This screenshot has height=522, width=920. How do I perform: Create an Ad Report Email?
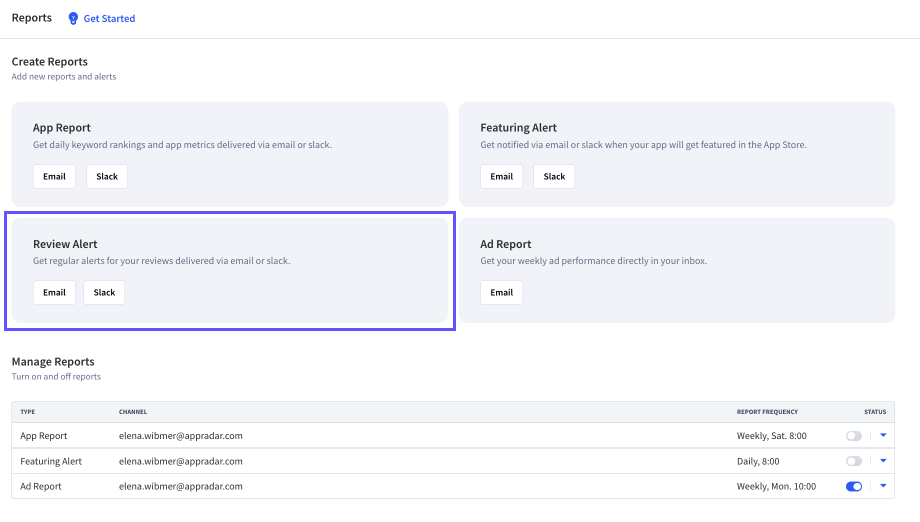click(502, 293)
